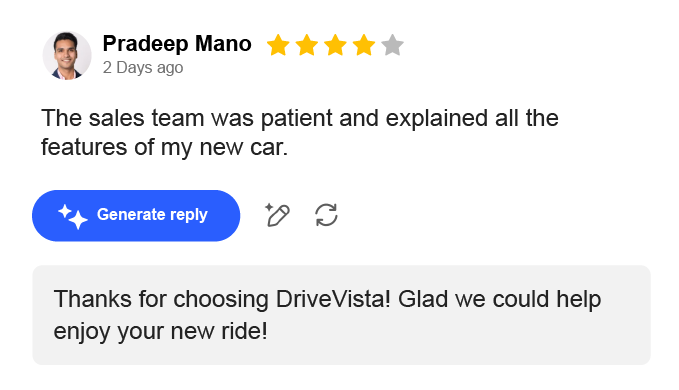The image size is (679, 390).
Task: Click the 2 Days ago timestamp
Action: 143,68
